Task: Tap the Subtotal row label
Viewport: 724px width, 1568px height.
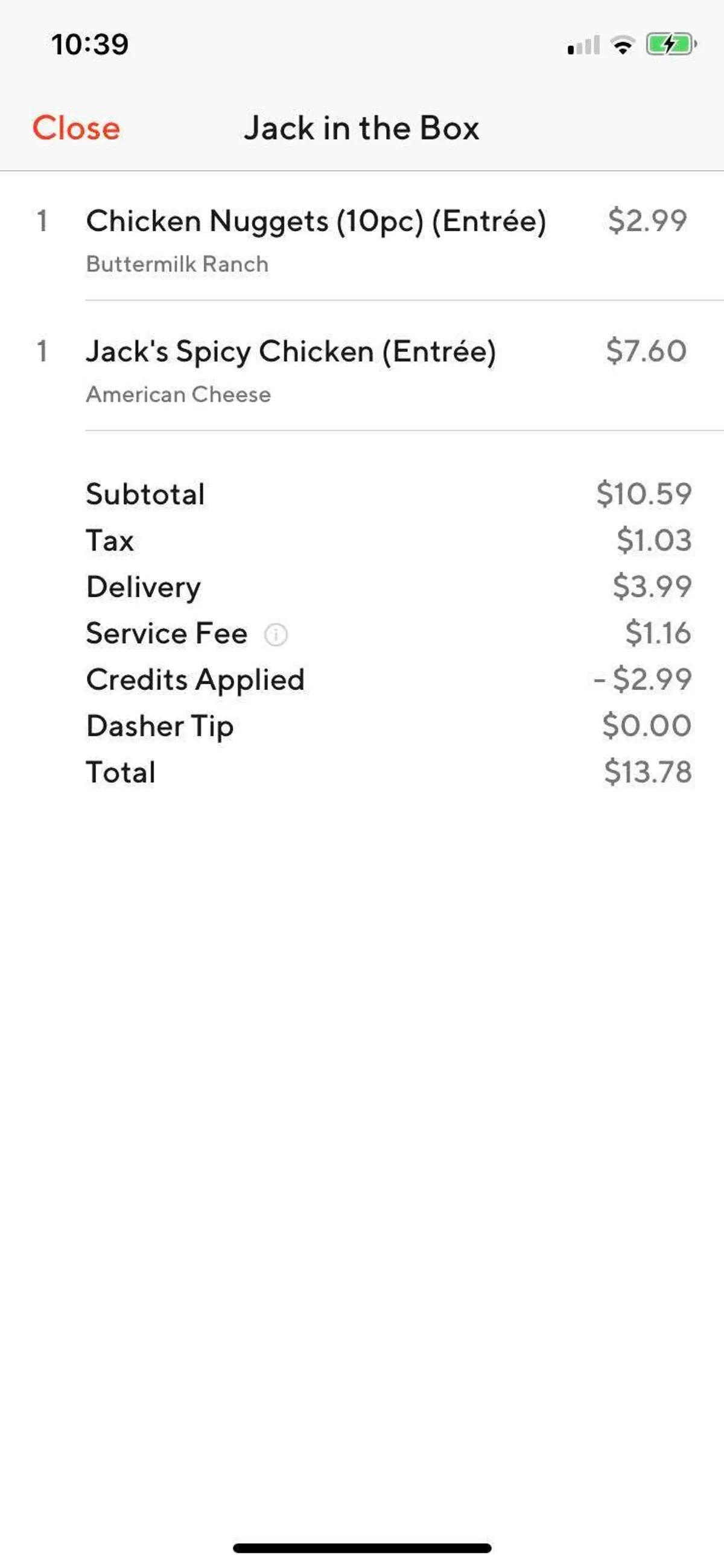Action: (145, 494)
